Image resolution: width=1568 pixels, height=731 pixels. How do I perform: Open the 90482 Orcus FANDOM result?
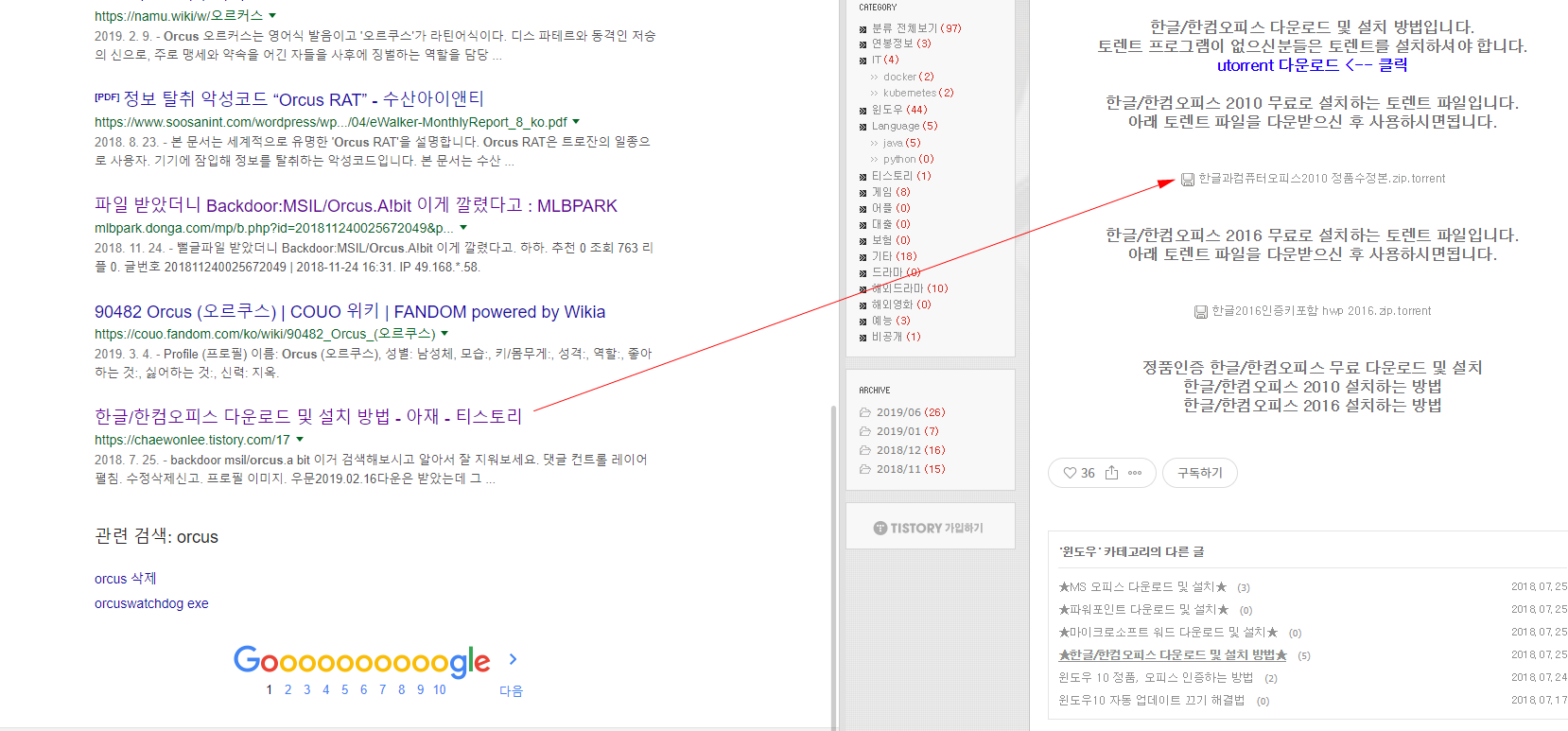pos(350,311)
